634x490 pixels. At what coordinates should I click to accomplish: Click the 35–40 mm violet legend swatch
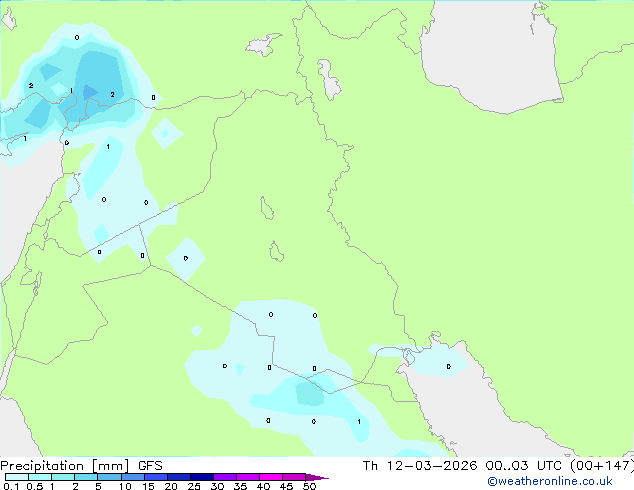(x=248, y=477)
